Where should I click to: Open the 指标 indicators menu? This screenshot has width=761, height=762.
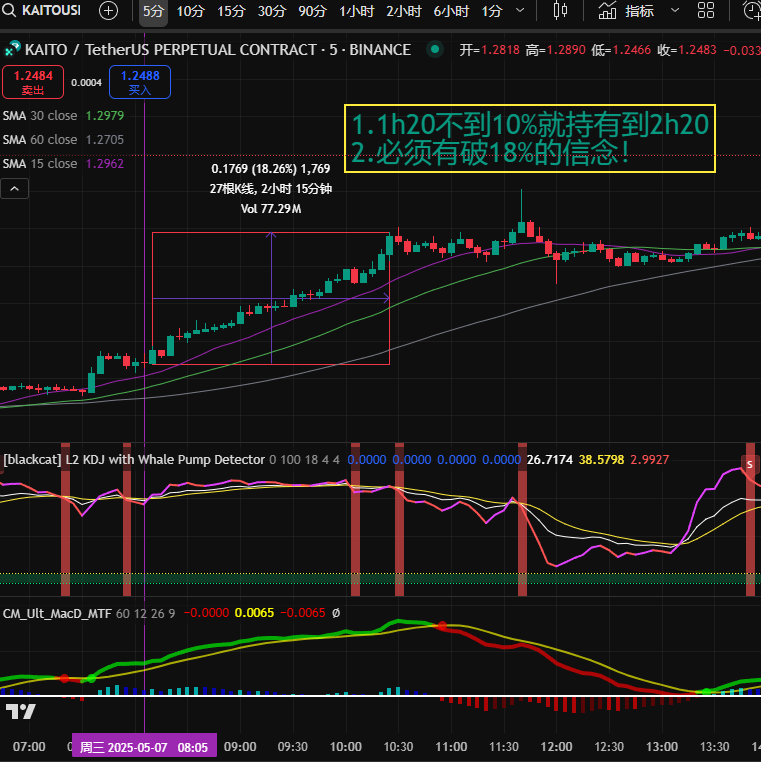click(626, 10)
